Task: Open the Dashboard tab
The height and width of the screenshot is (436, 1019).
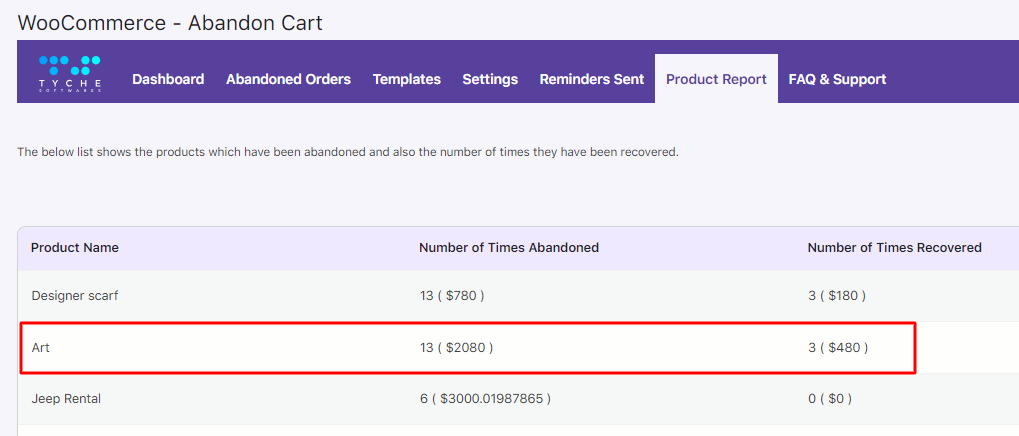Action: click(168, 79)
